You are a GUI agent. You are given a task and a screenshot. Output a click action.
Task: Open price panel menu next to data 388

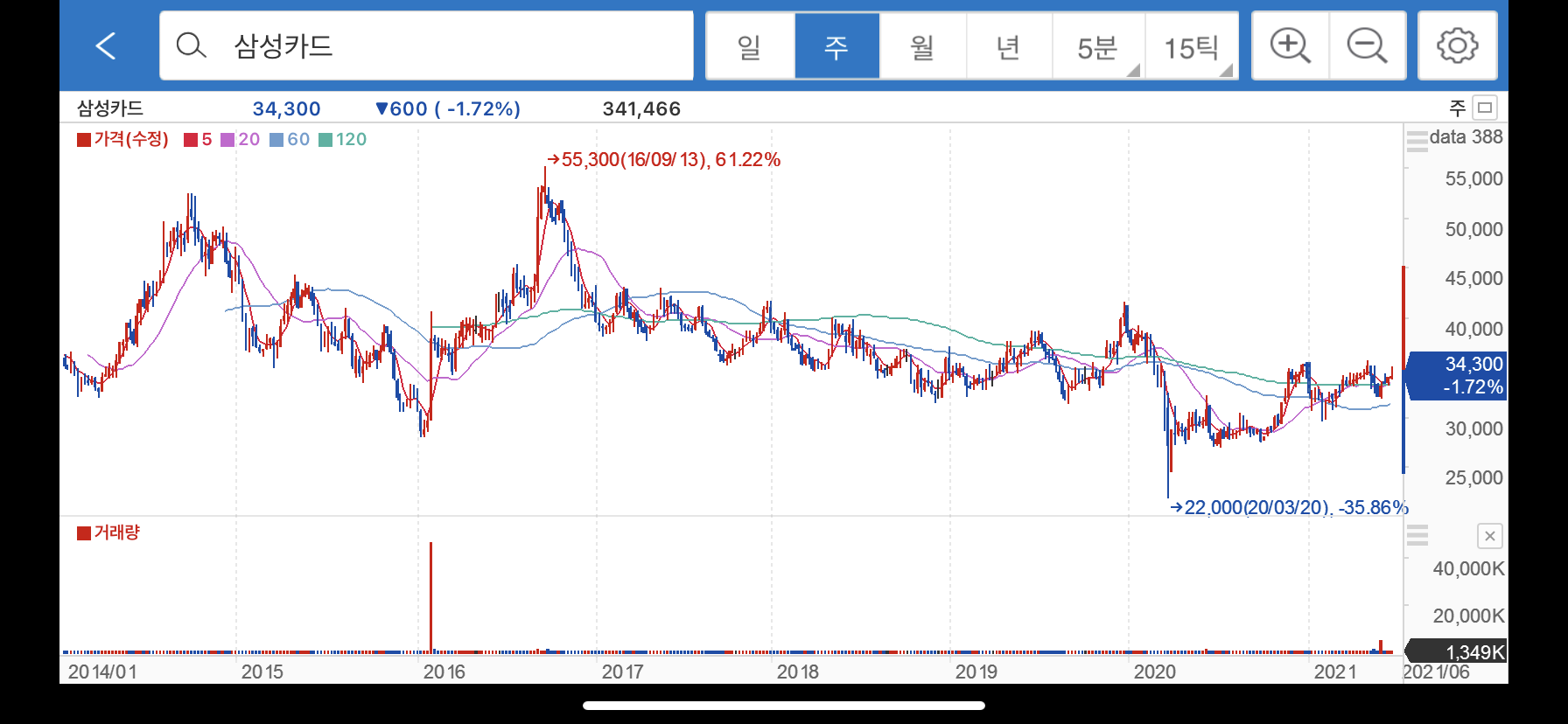[1417, 140]
